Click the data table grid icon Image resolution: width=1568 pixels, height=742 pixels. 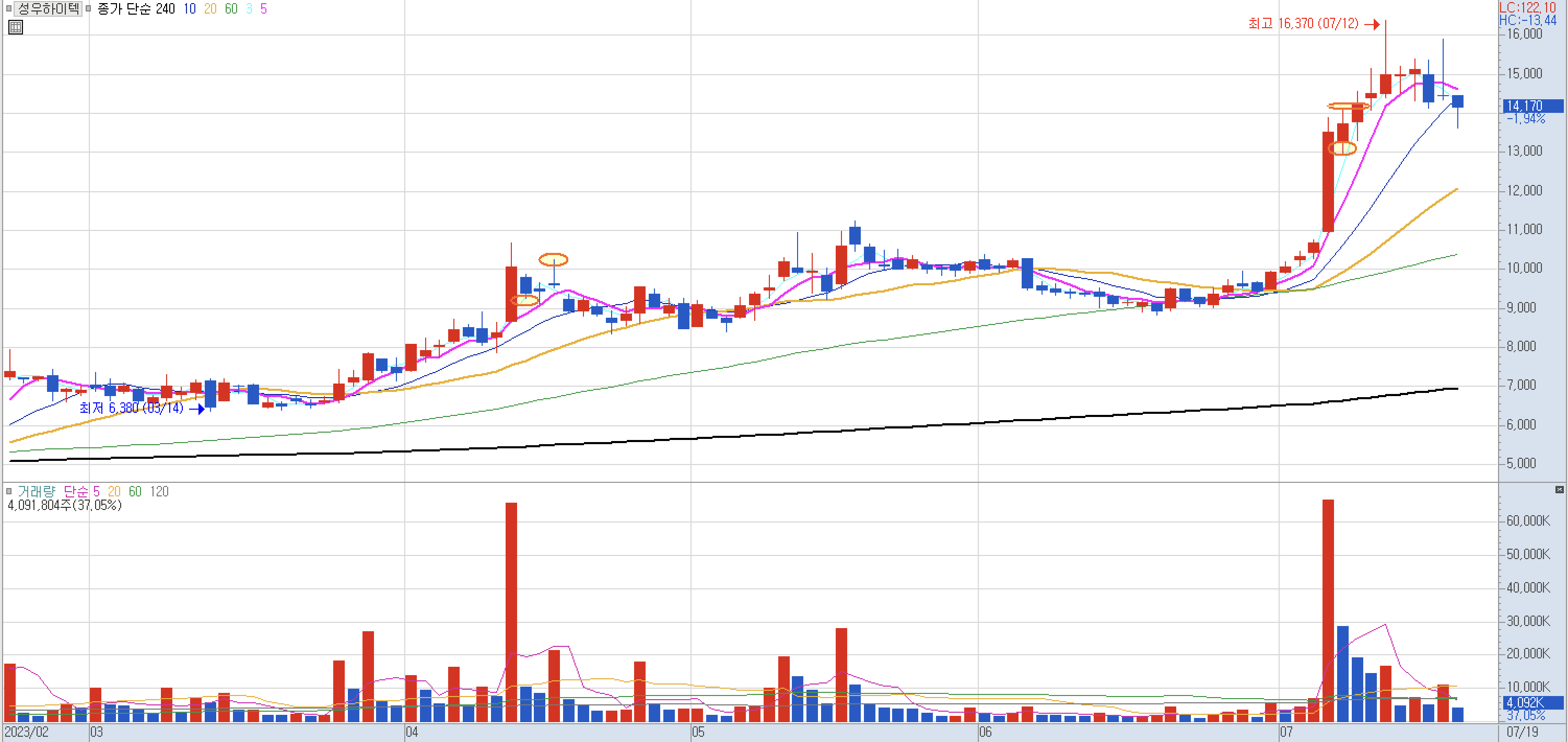point(16,27)
